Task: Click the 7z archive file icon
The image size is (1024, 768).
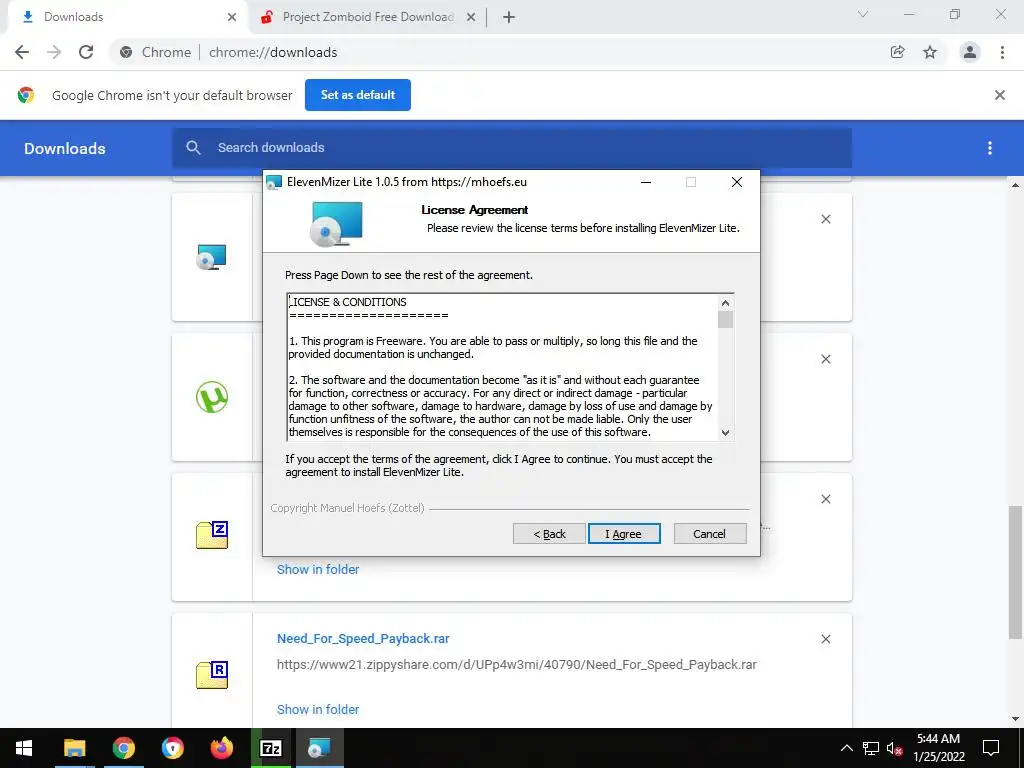Action: [x=212, y=536]
